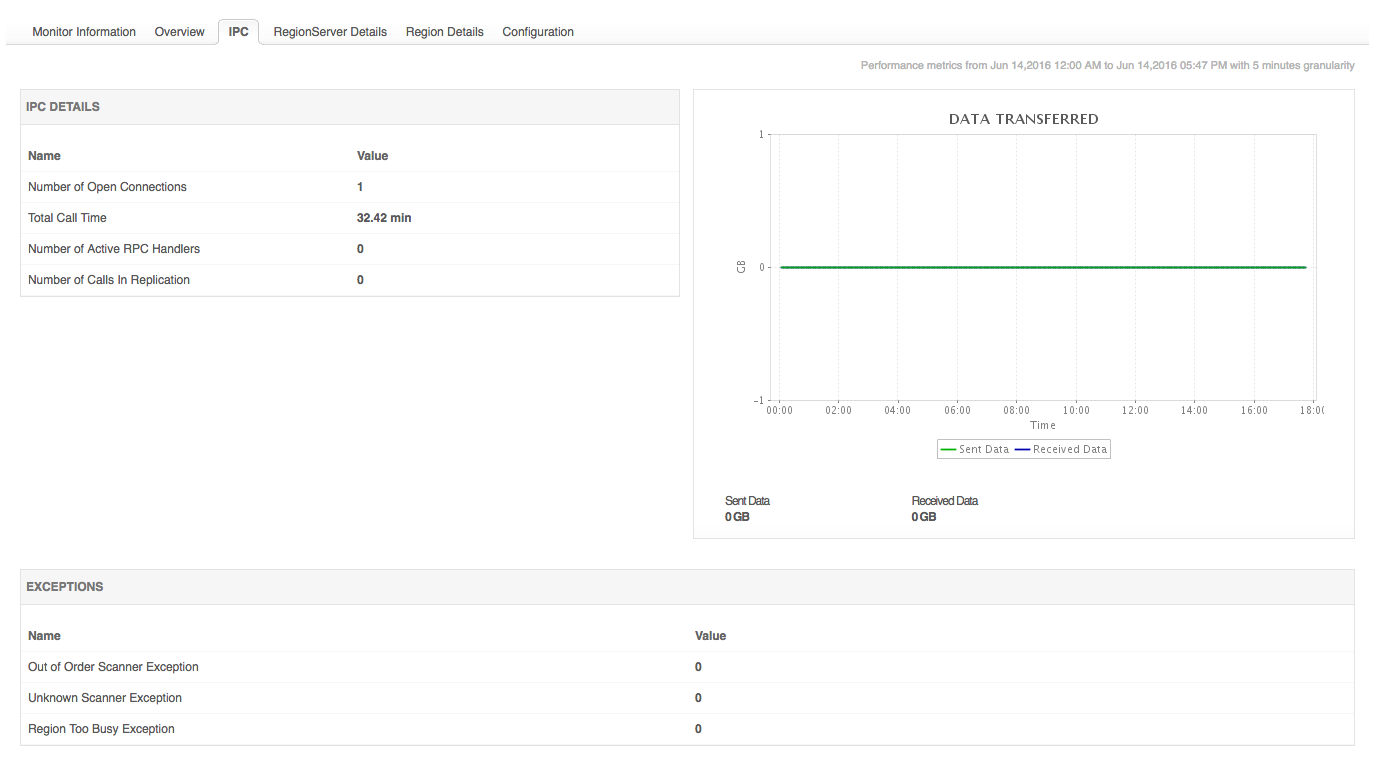Switch to the Overview tab
This screenshot has width=1378, height=758.
[x=180, y=32]
